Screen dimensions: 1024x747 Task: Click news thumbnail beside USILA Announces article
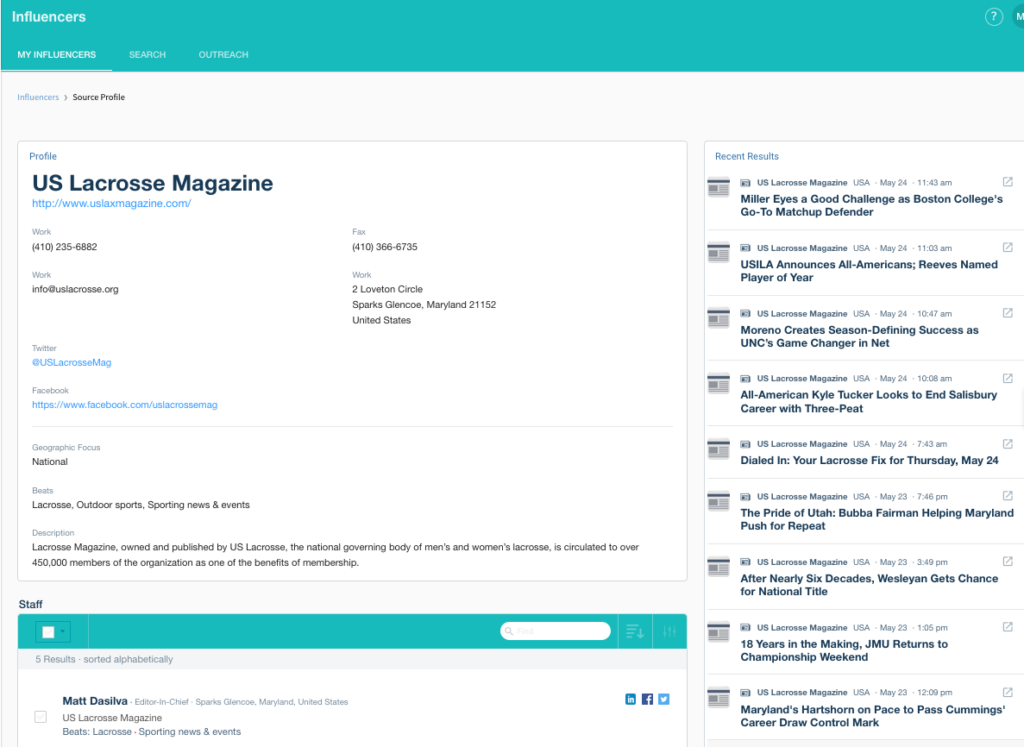[718, 253]
